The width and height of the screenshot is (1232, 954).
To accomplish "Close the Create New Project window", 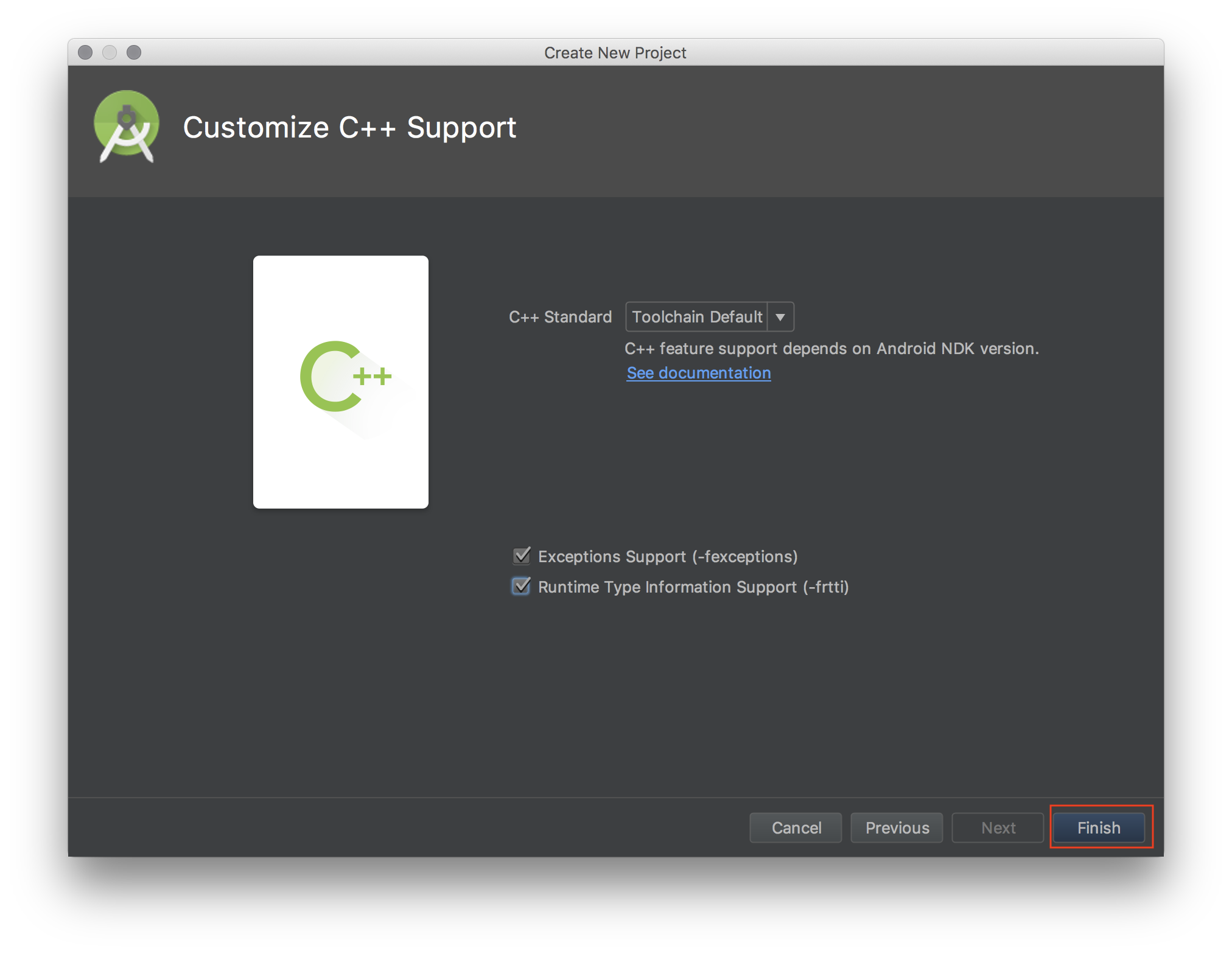I will click(85, 52).
